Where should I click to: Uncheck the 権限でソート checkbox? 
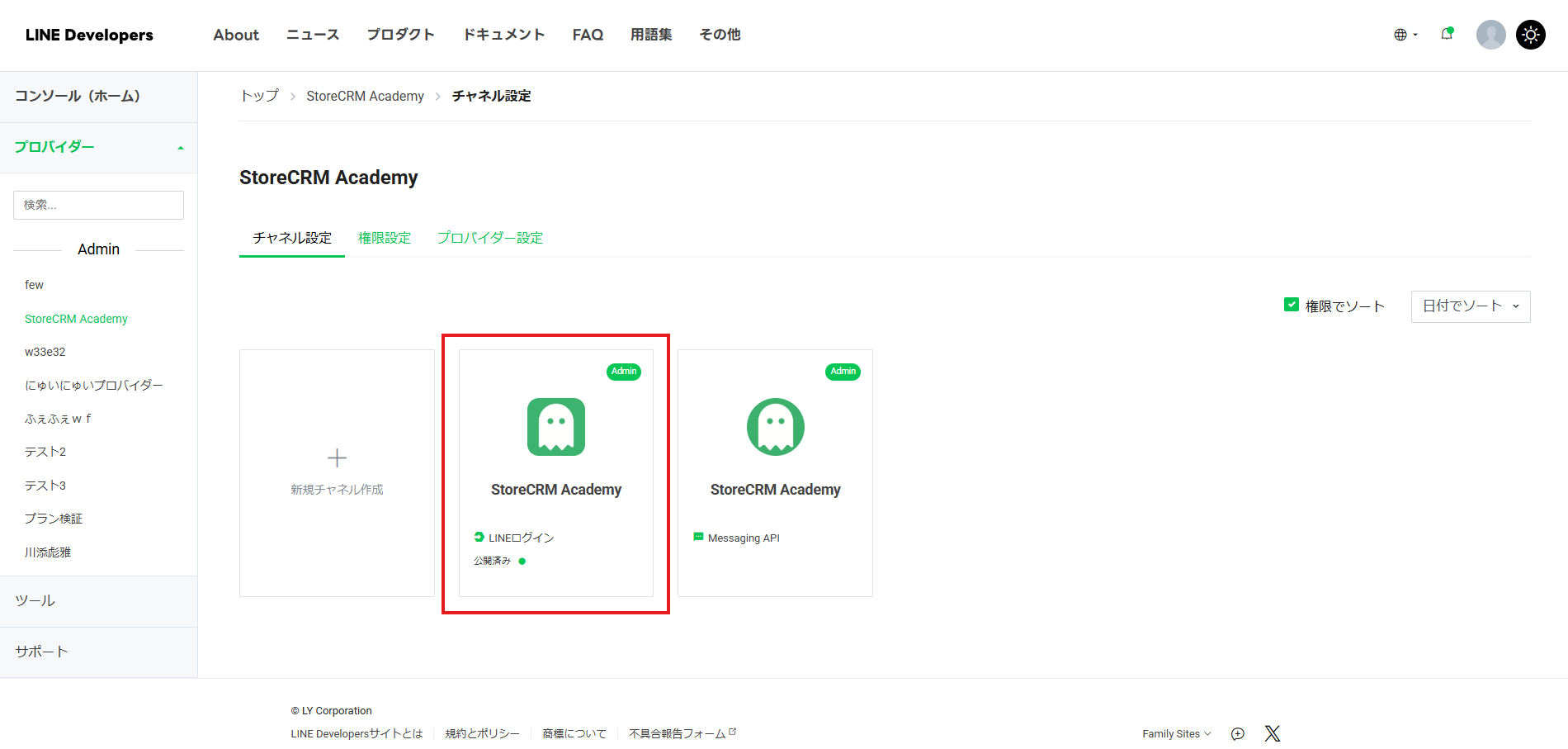pos(1292,305)
